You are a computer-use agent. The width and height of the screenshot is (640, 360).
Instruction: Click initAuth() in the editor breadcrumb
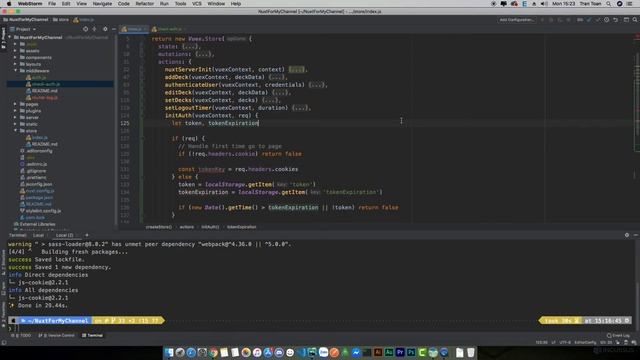(210, 227)
